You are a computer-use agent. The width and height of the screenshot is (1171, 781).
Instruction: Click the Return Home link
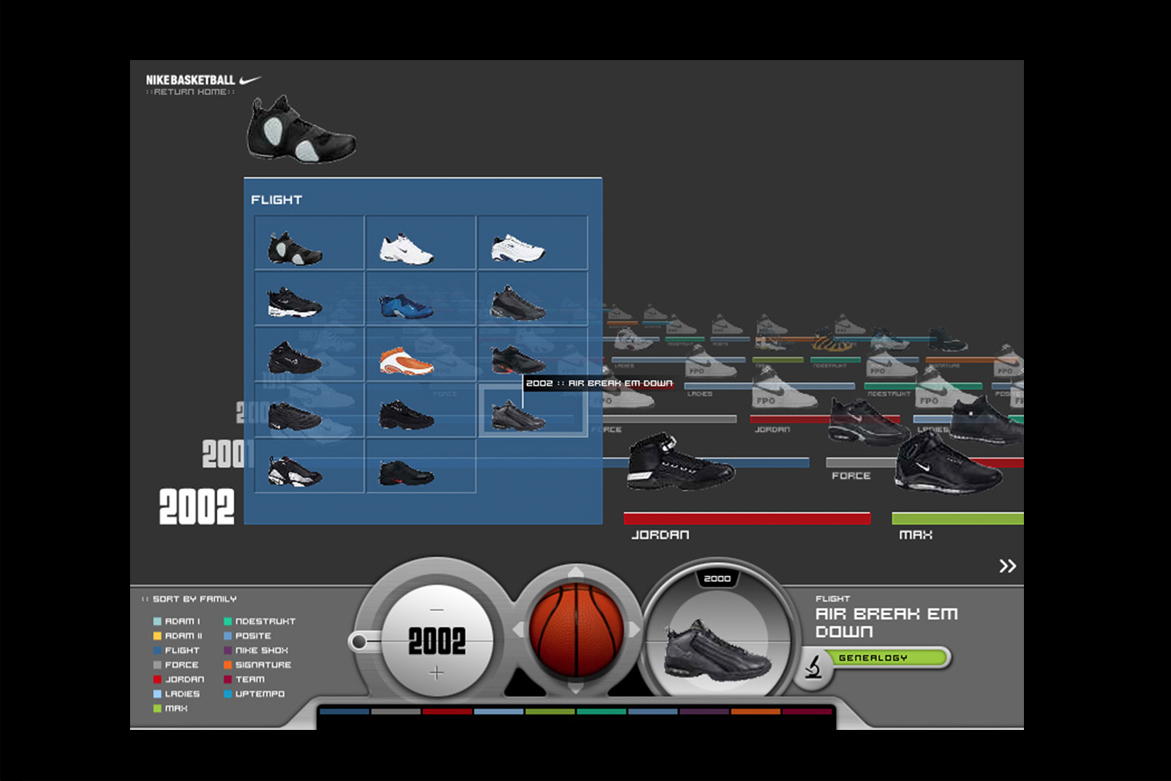click(x=190, y=92)
